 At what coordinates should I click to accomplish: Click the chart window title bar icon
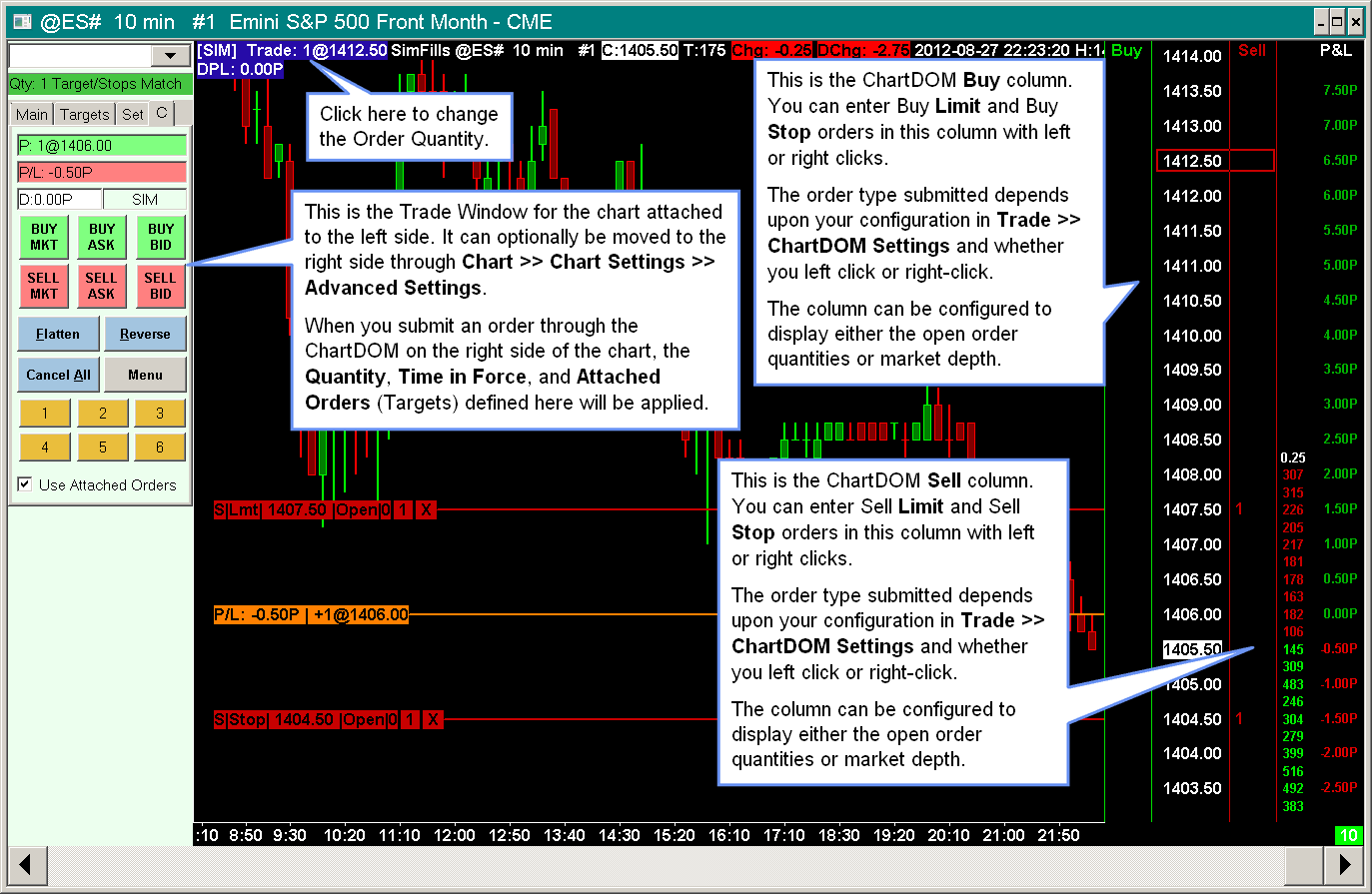coord(21,21)
